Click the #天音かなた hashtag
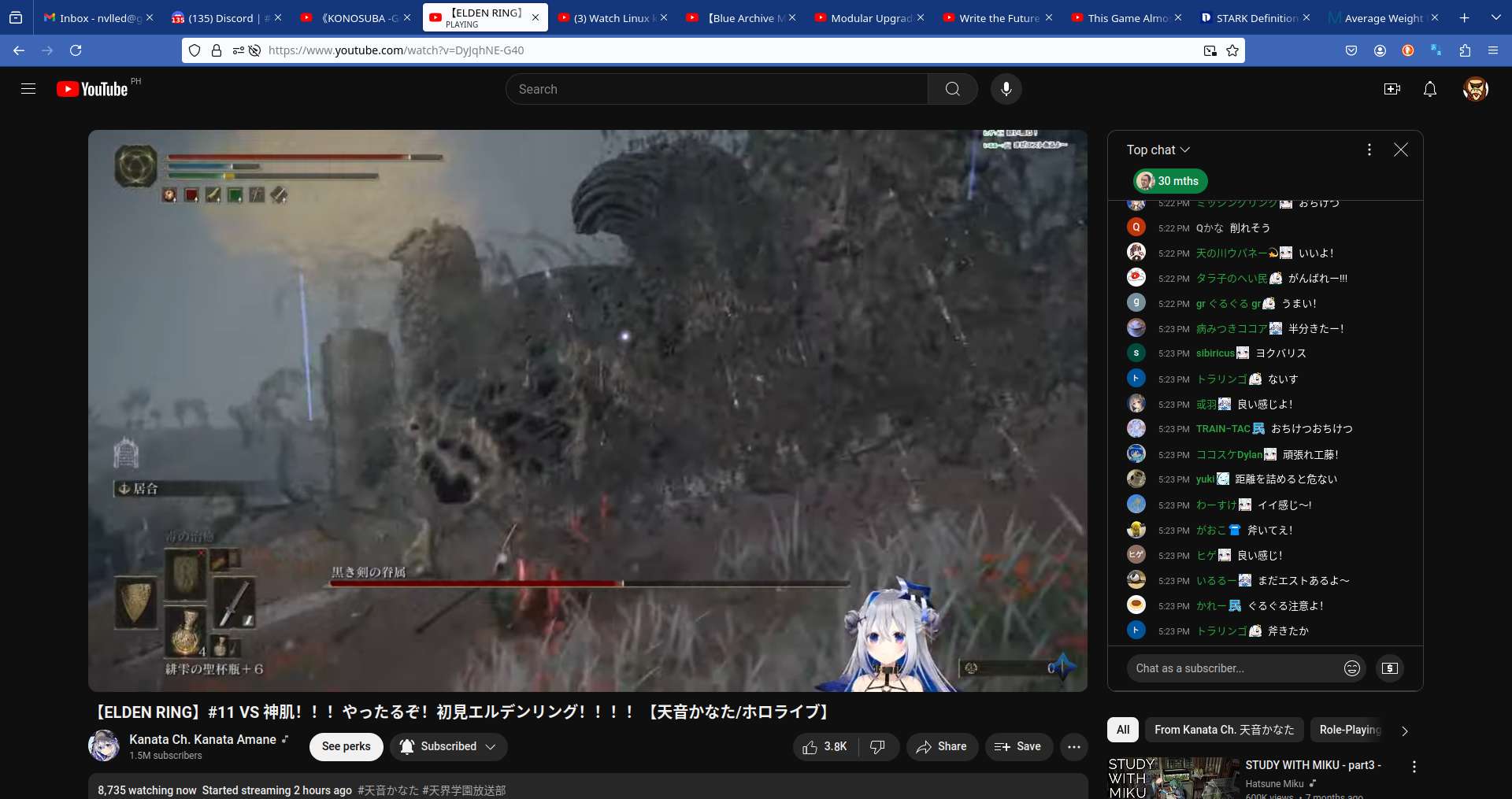 (387, 790)
